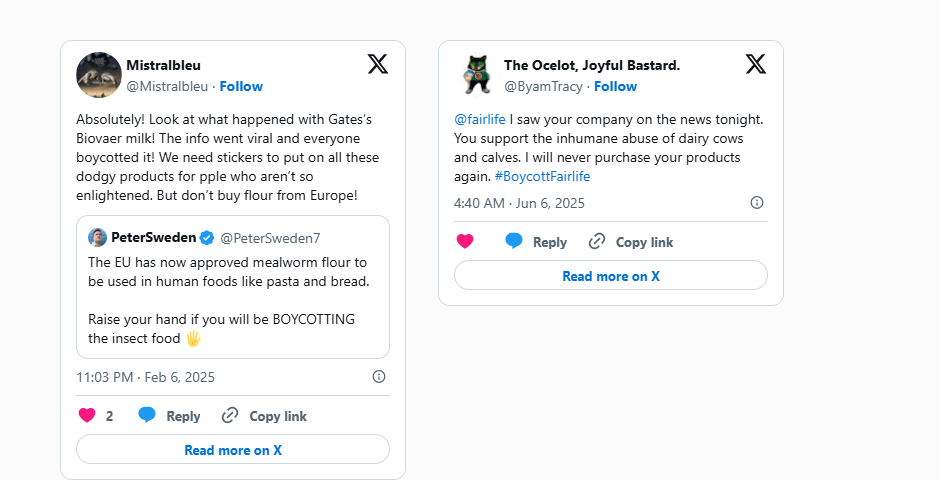The image size is (940, 480).
Task: Click the 11:03 PM Feb 6, 2025 timestamp
Action: click(x=145, y=377)
